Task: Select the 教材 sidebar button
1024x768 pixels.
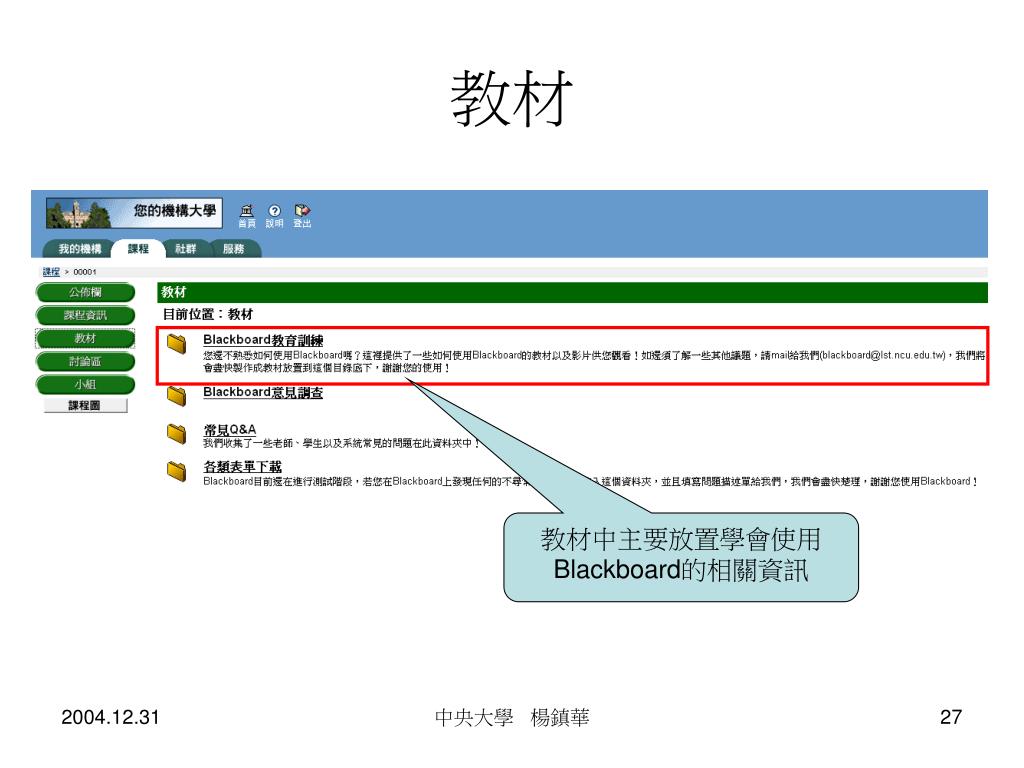Action: tap(85, 338)
